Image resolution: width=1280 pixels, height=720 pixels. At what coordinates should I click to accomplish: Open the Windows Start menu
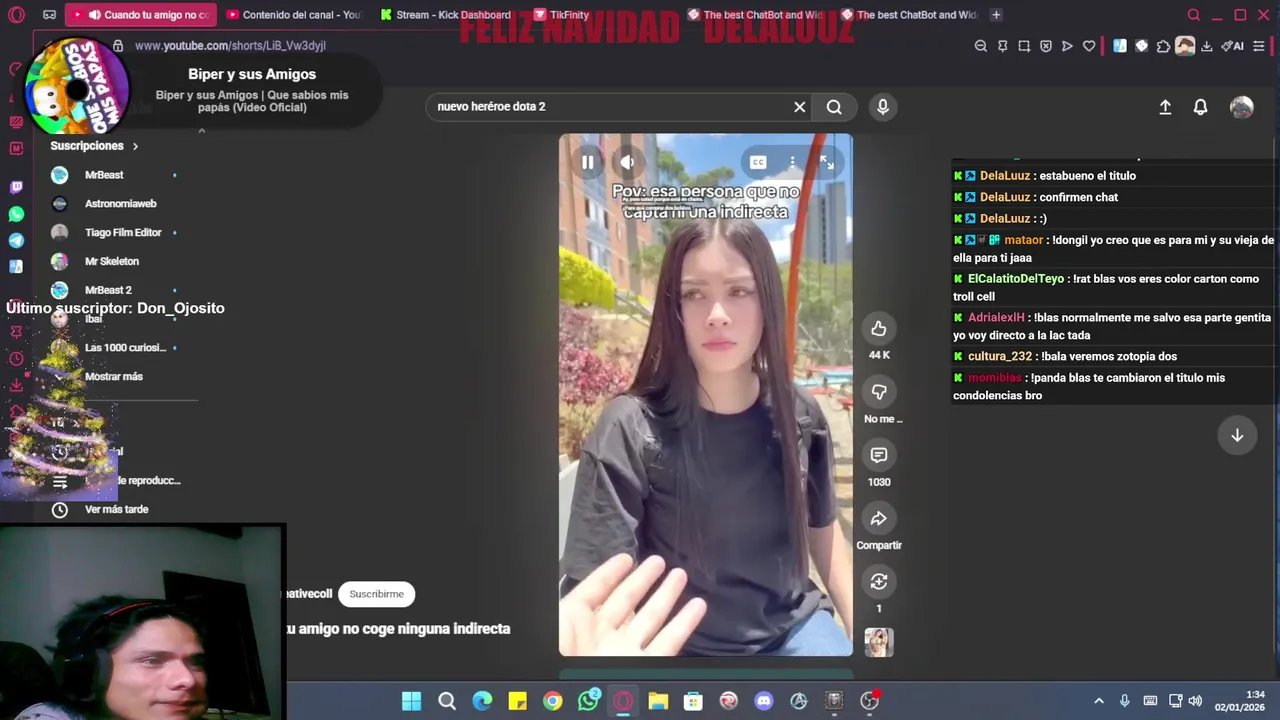pyautogui.click(x=412, y=701)
